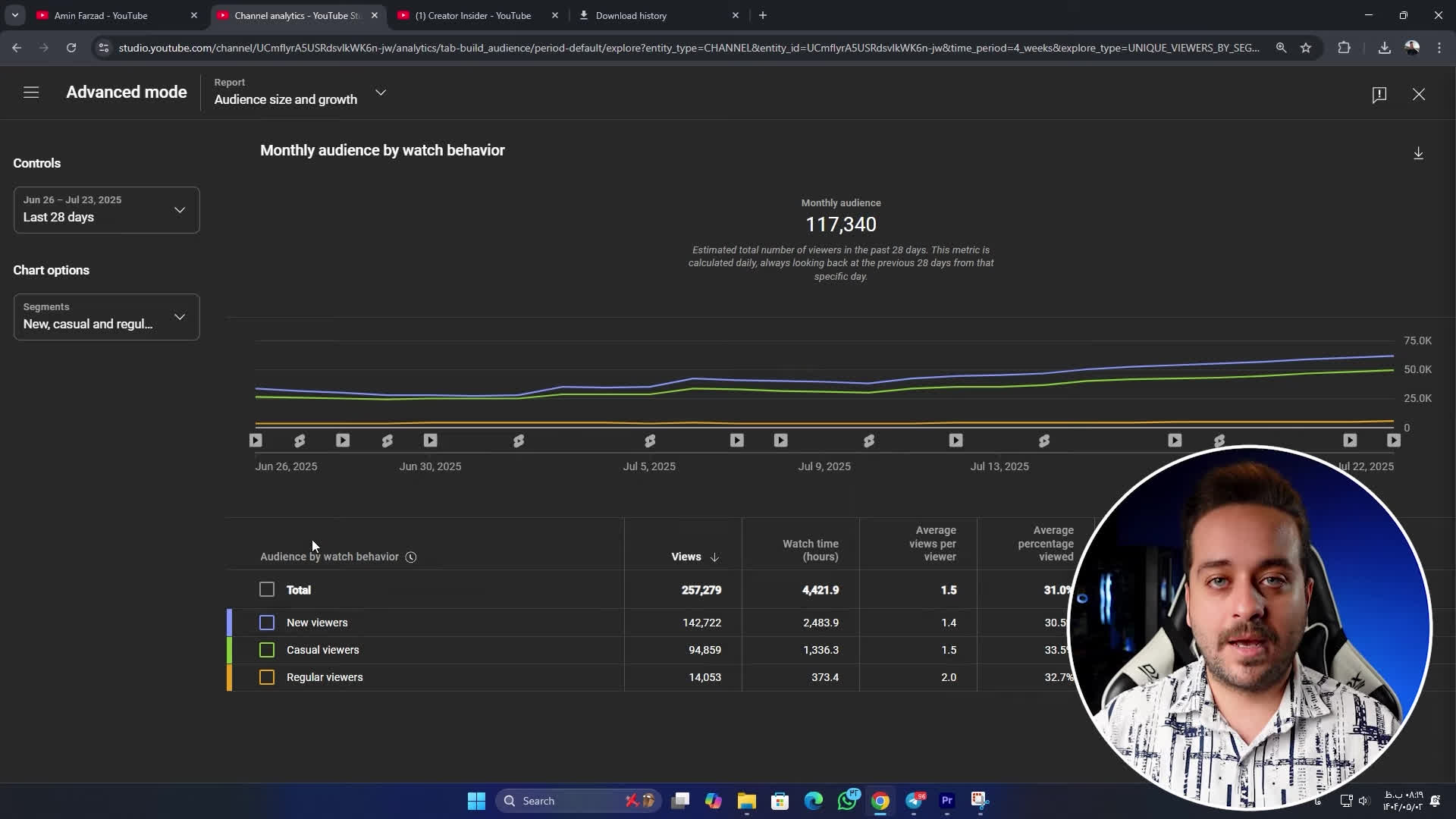Click the Windows taskbar Search box
Image resolution: width=1456 pixels, height=819 pixels.
tap(579, 801)
